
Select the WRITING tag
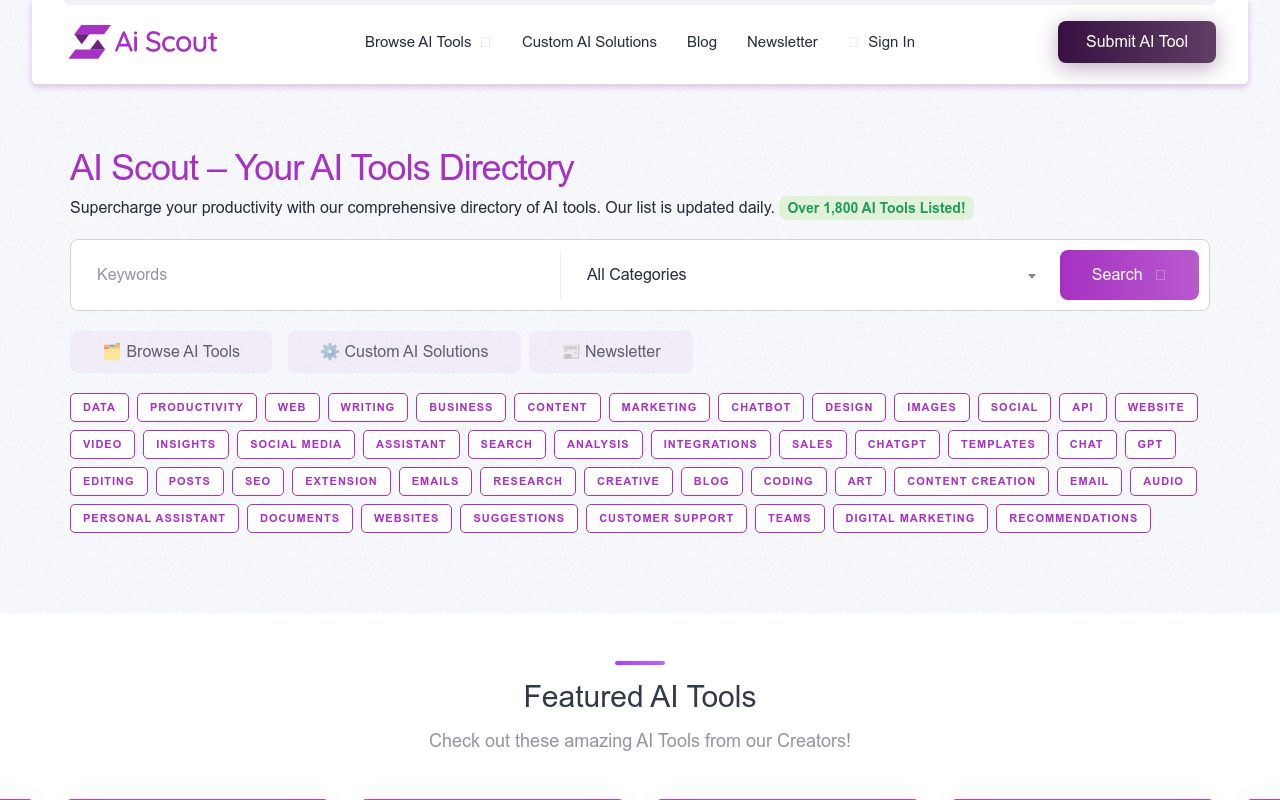tap(368, 407)
